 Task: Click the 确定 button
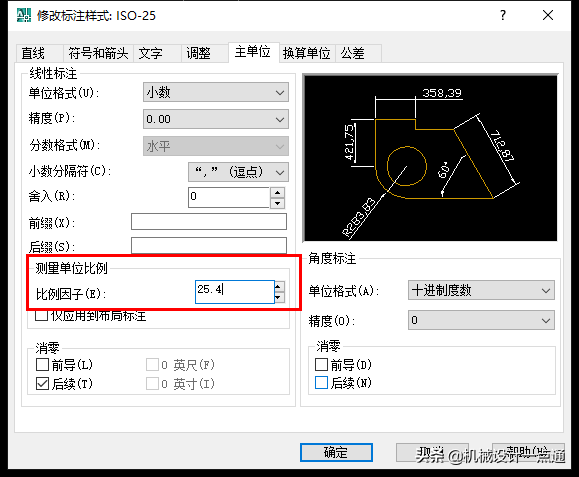coord(336,452)
